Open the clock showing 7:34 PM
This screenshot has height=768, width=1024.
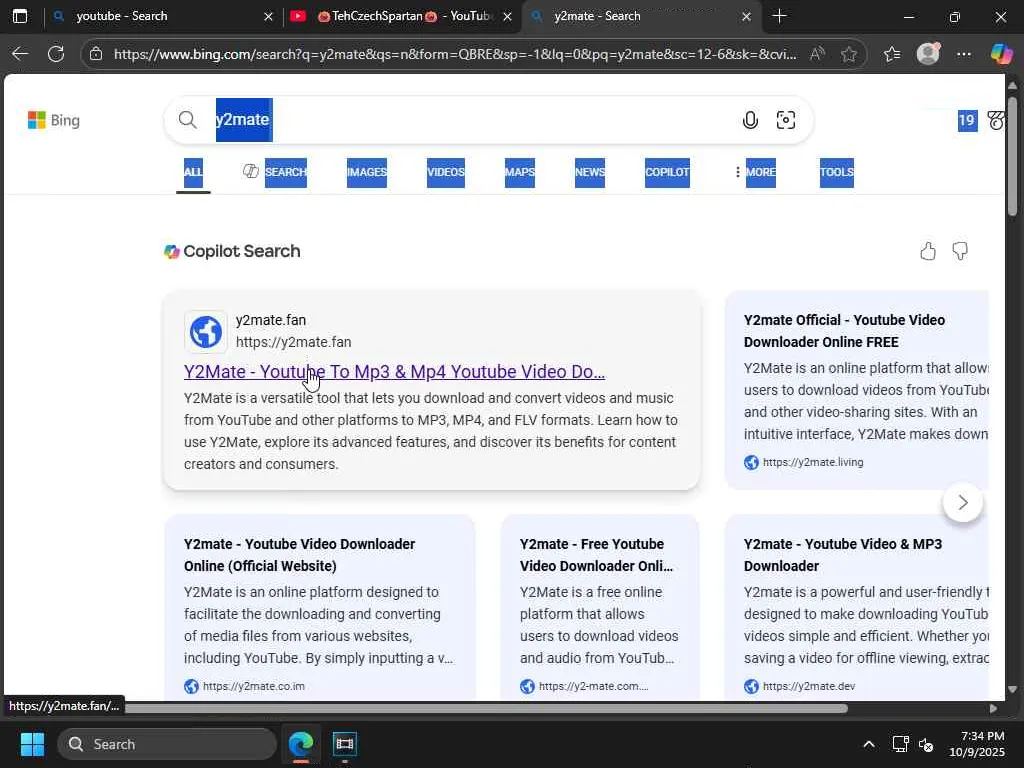point(977,744)
